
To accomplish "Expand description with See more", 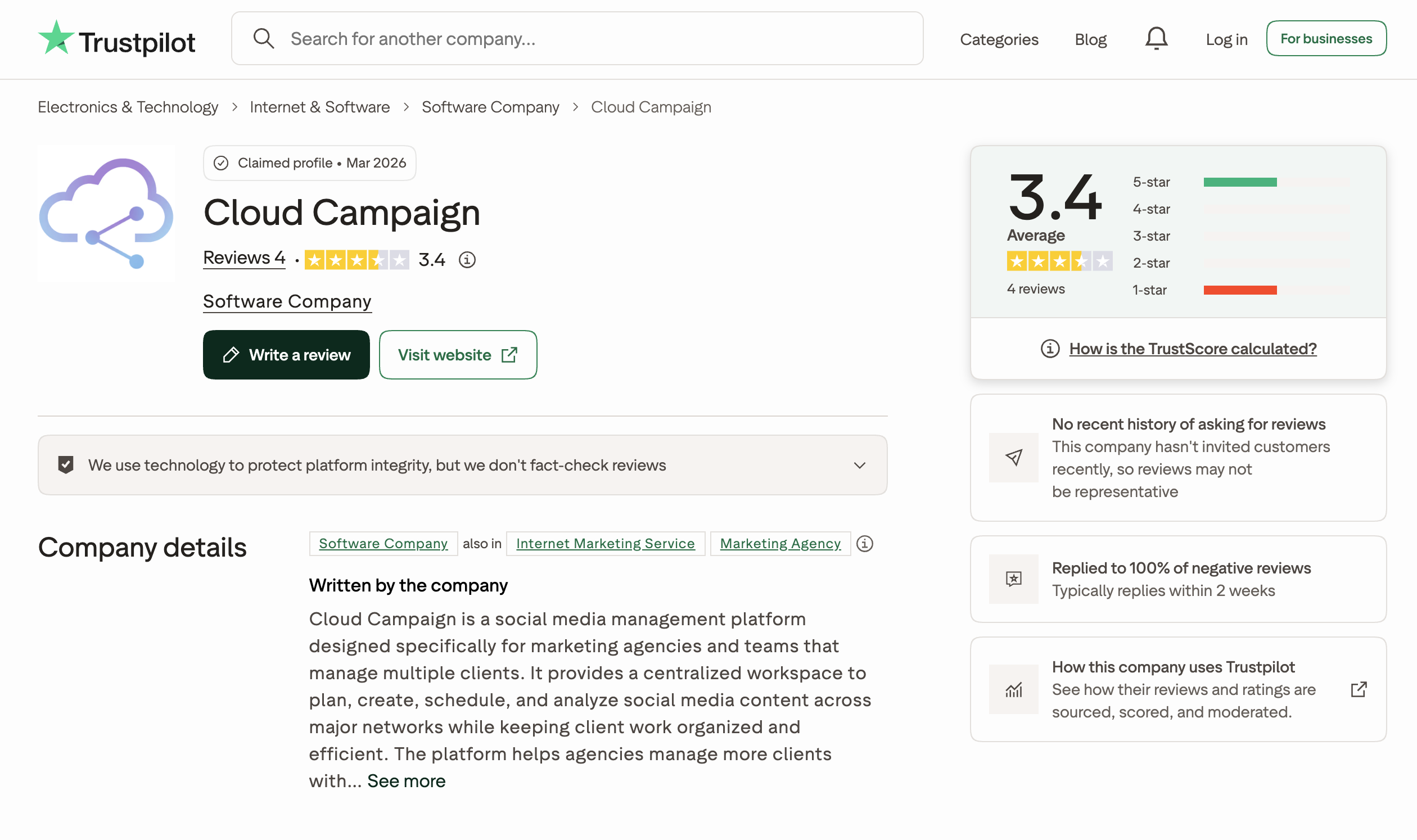I will 406,780.
